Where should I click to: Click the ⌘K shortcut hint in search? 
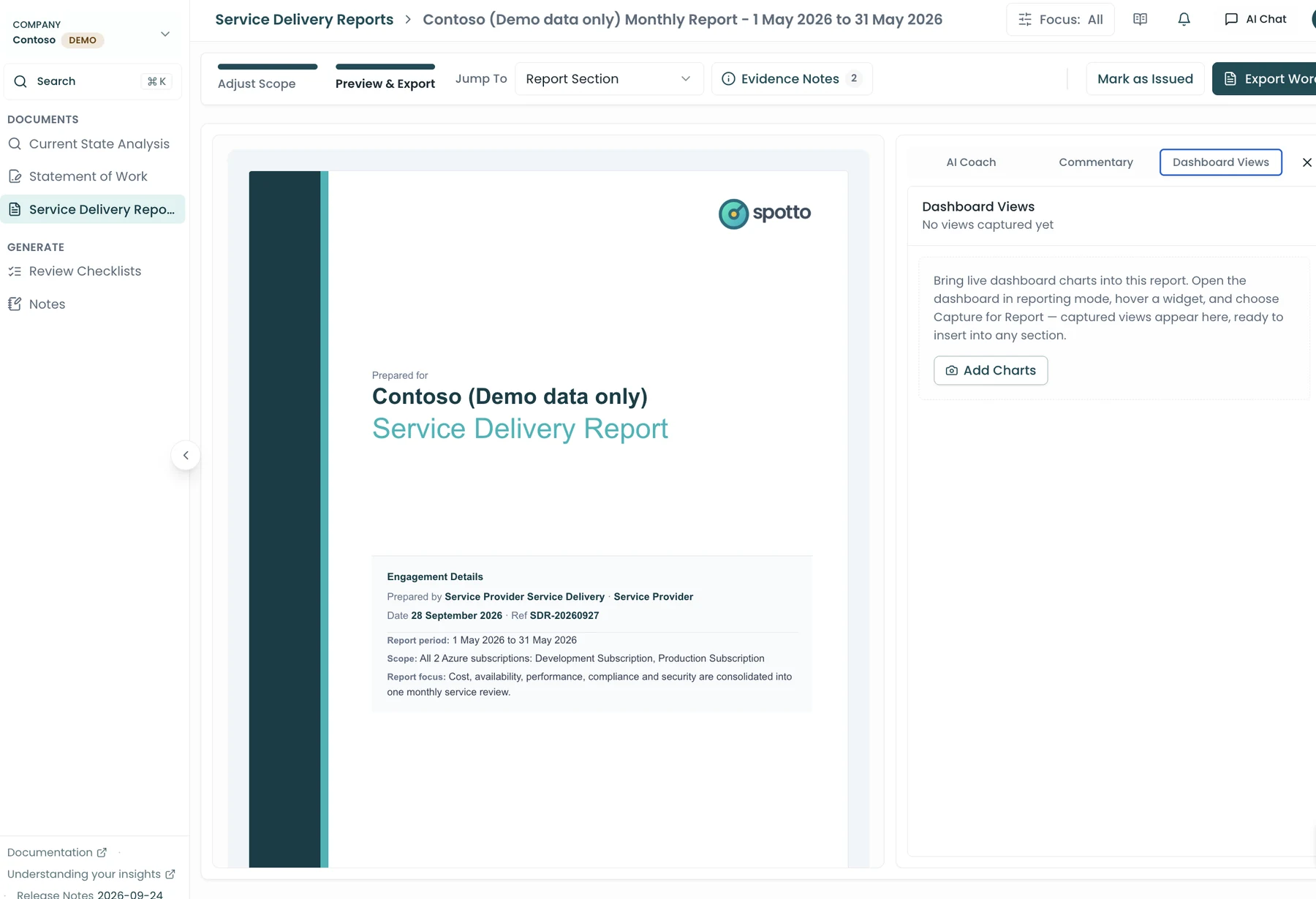pos(156,81)
